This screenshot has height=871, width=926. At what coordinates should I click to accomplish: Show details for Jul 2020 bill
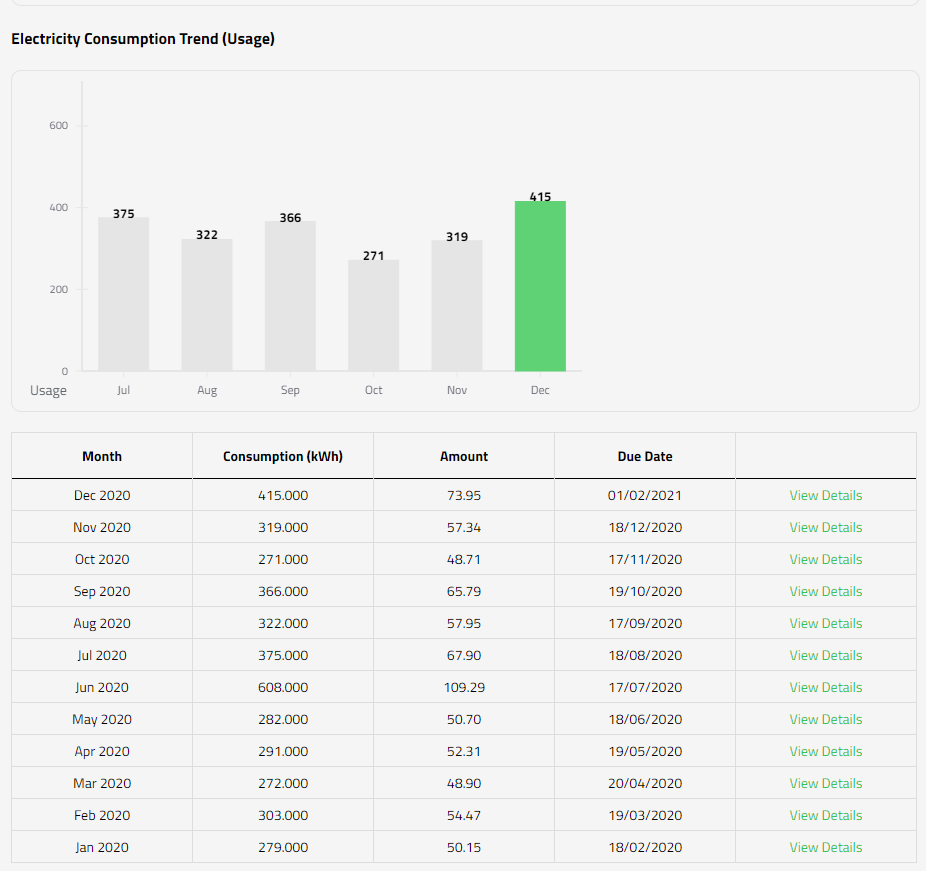(x=825, y=655)
